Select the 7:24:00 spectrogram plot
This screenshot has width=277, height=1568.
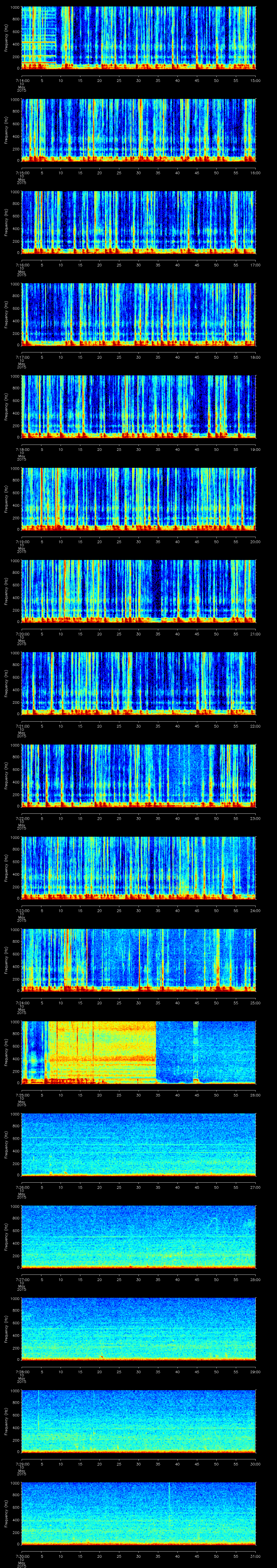138,960
